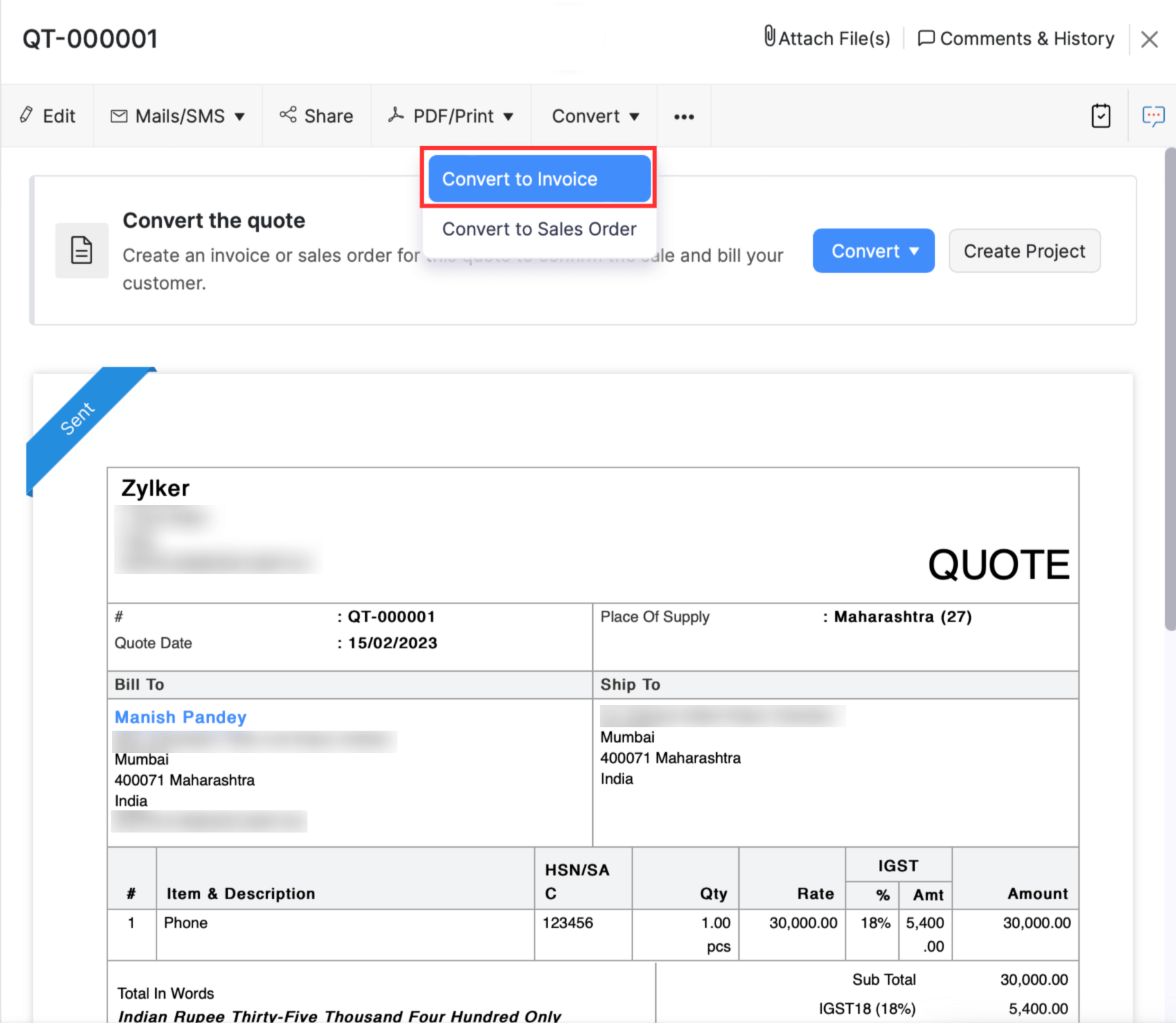Expand the Mails/SMS dropdown arrow
Viewport: 1176px width, 1023px height.
pos(240,116)
